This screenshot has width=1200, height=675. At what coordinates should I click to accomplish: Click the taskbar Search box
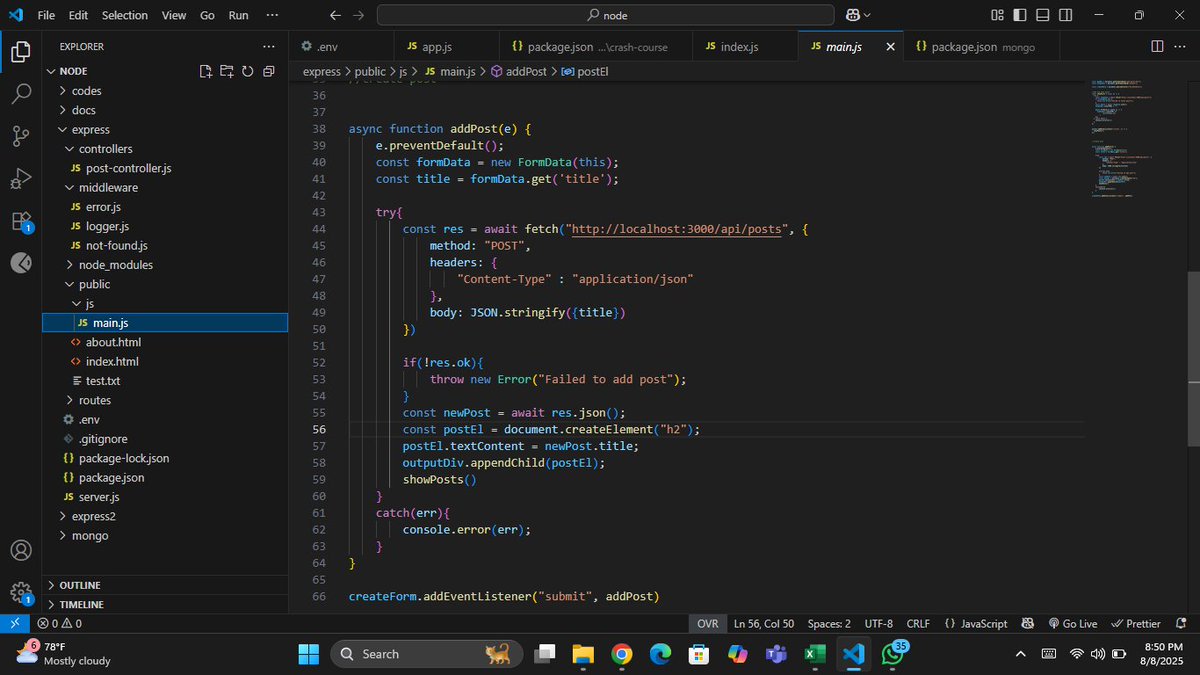tap(427, 654)
